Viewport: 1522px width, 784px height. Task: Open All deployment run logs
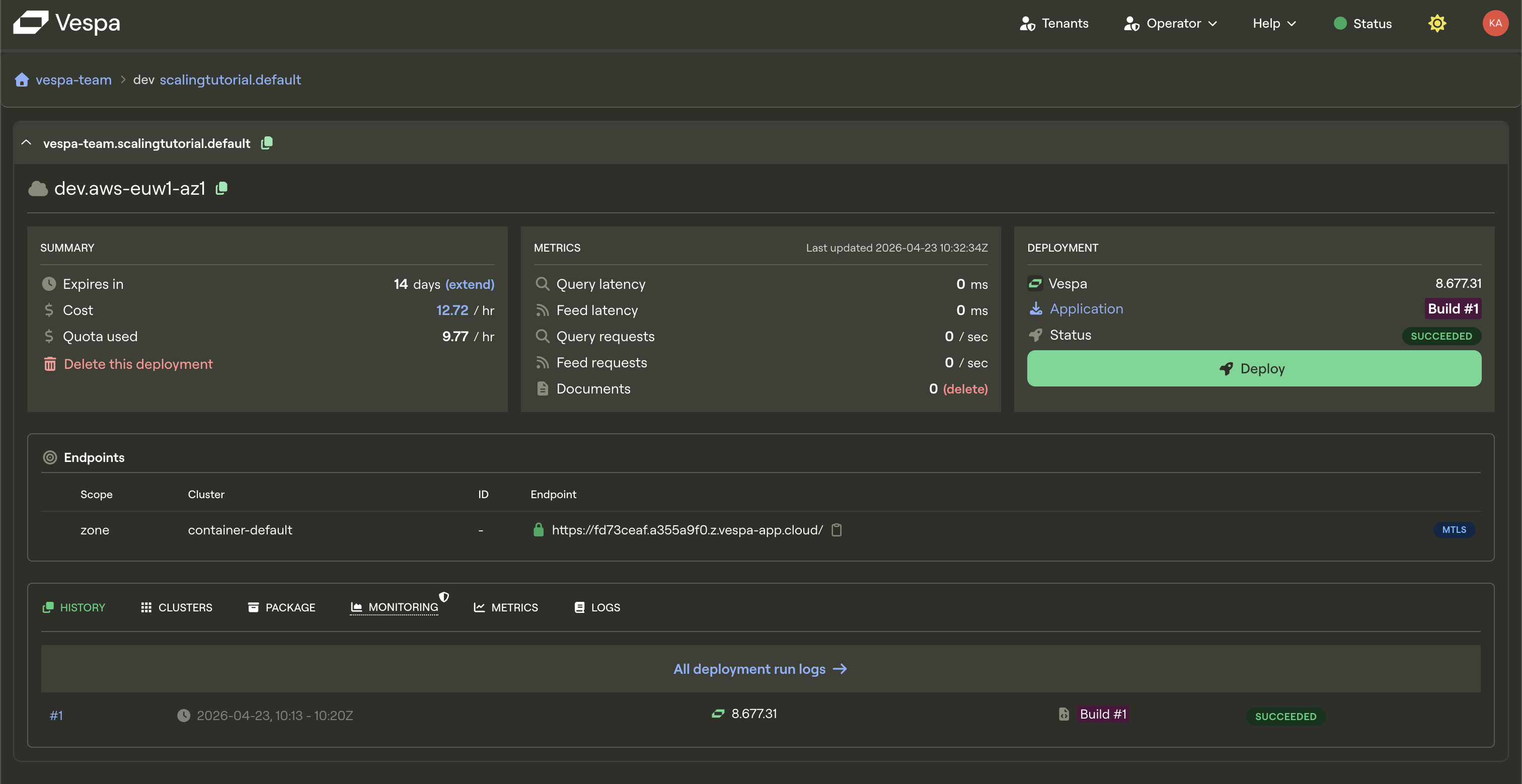760,668
